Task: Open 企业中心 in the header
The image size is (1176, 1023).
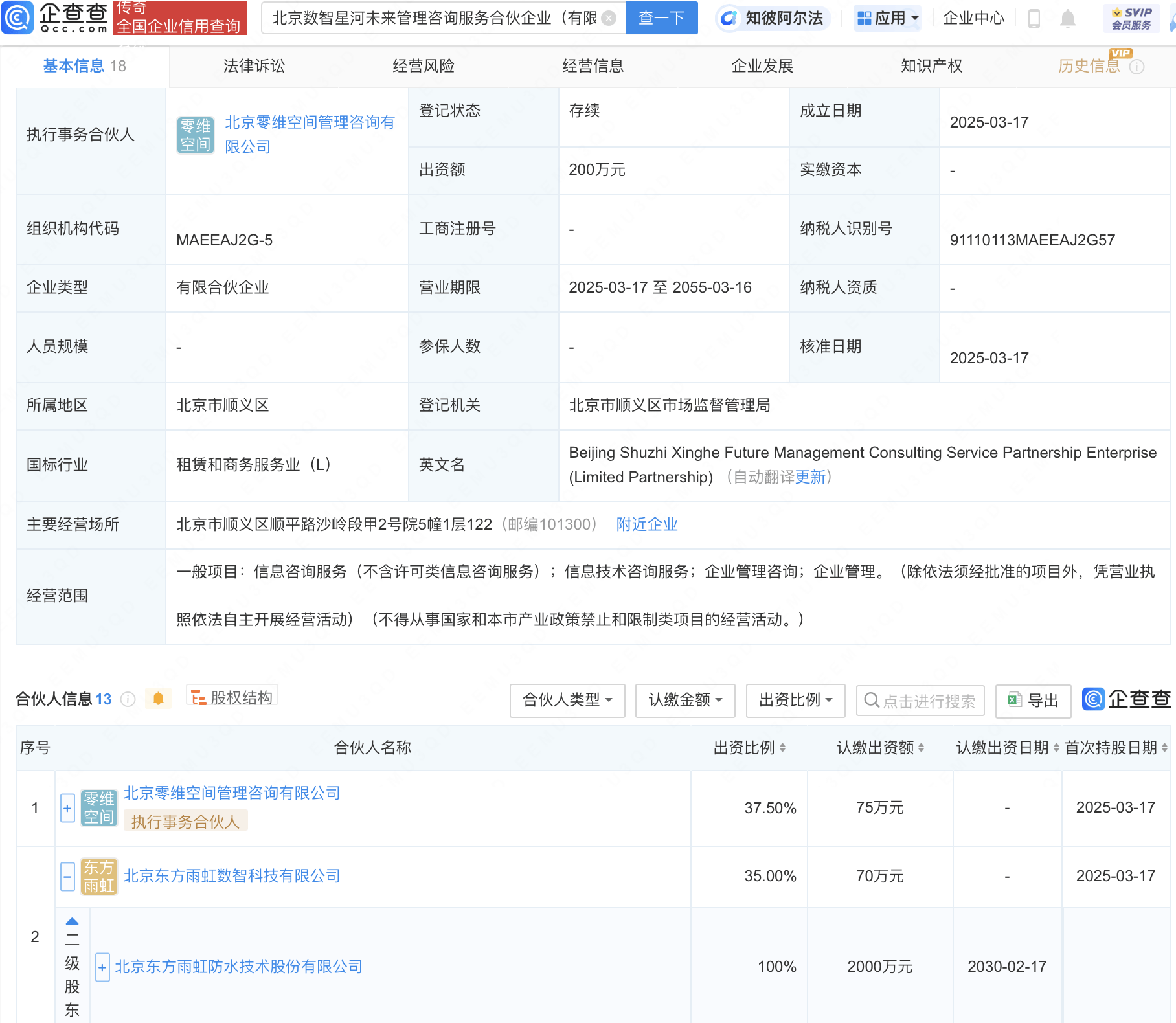Action: click(x=973, y=18)
